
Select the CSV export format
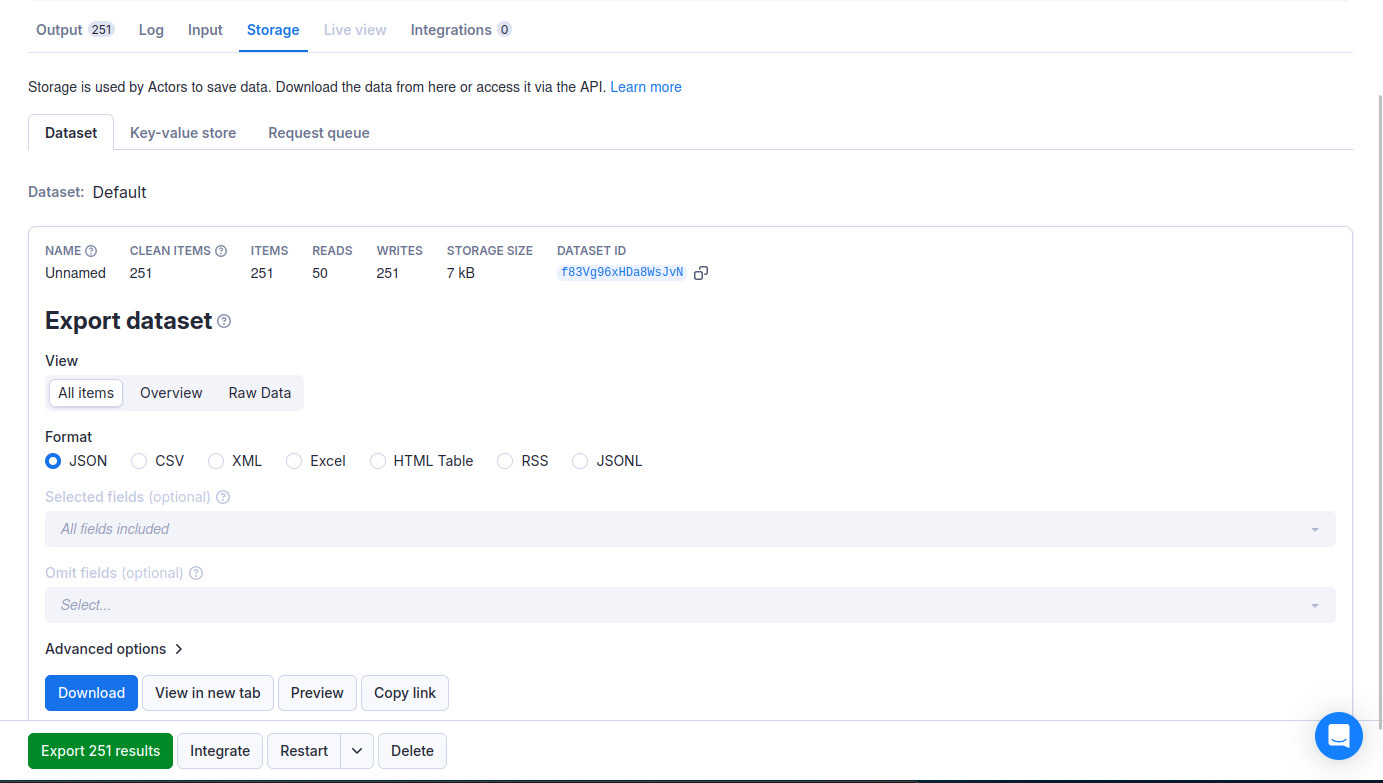[139, 460]
